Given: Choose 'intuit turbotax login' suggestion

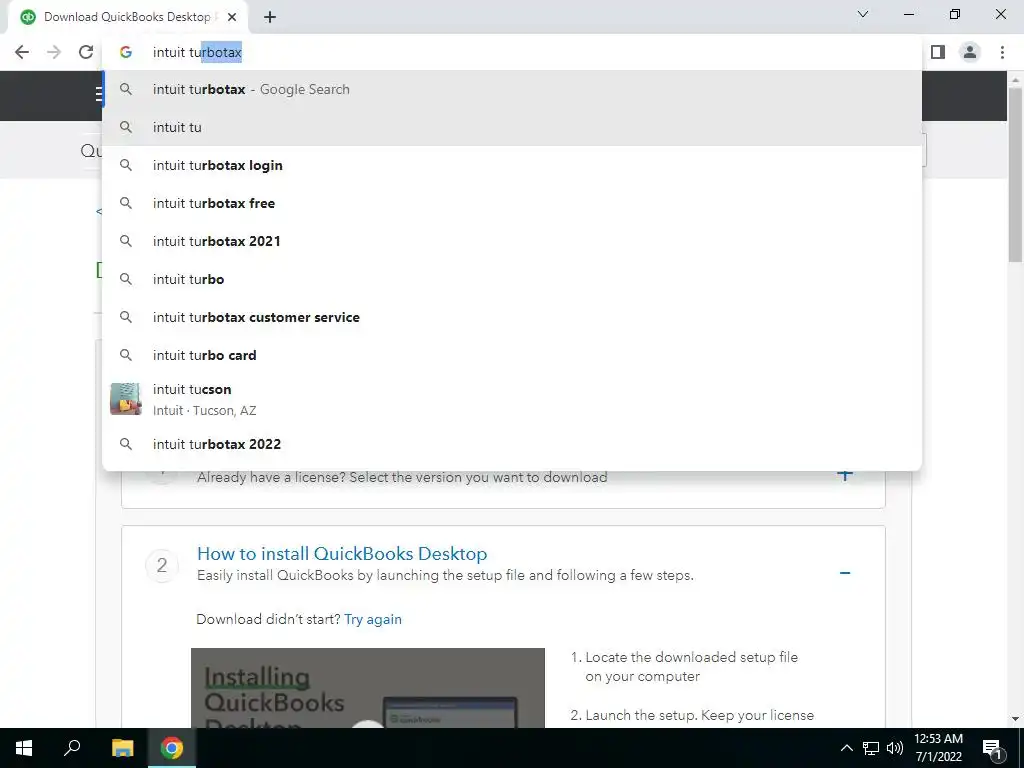Looking at the screenshot, I should (512, 165).
